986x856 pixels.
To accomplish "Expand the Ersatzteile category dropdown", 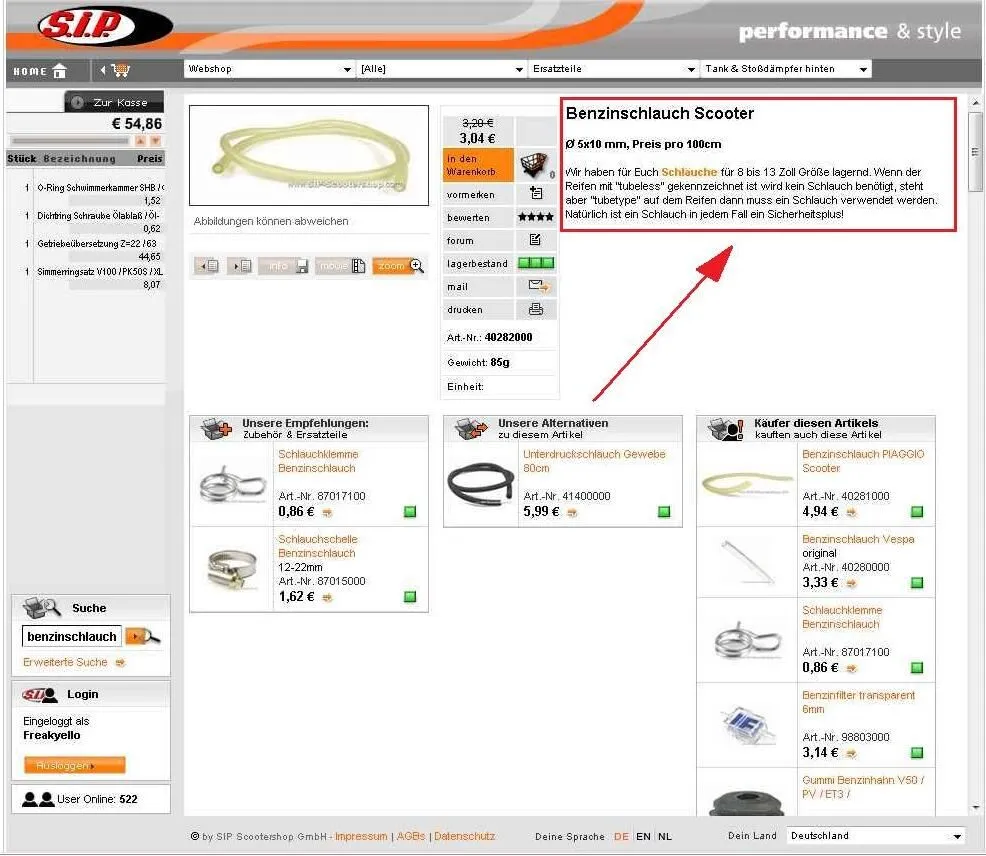I will (613, 69).
